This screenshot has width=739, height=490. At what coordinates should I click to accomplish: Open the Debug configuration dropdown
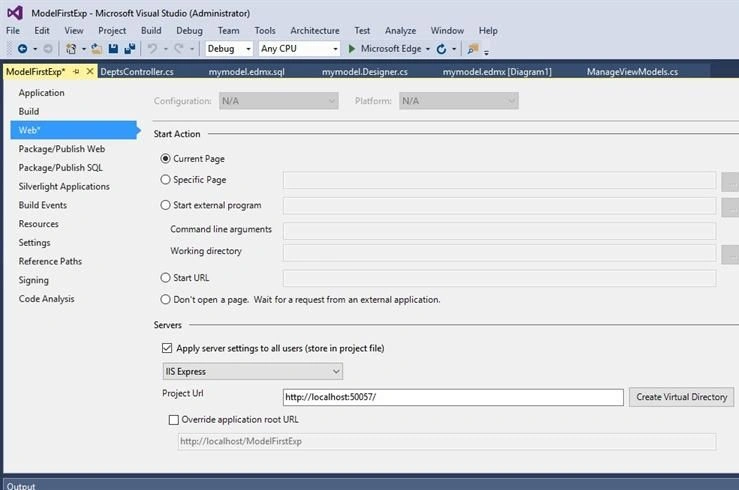[x=229, y=49]
